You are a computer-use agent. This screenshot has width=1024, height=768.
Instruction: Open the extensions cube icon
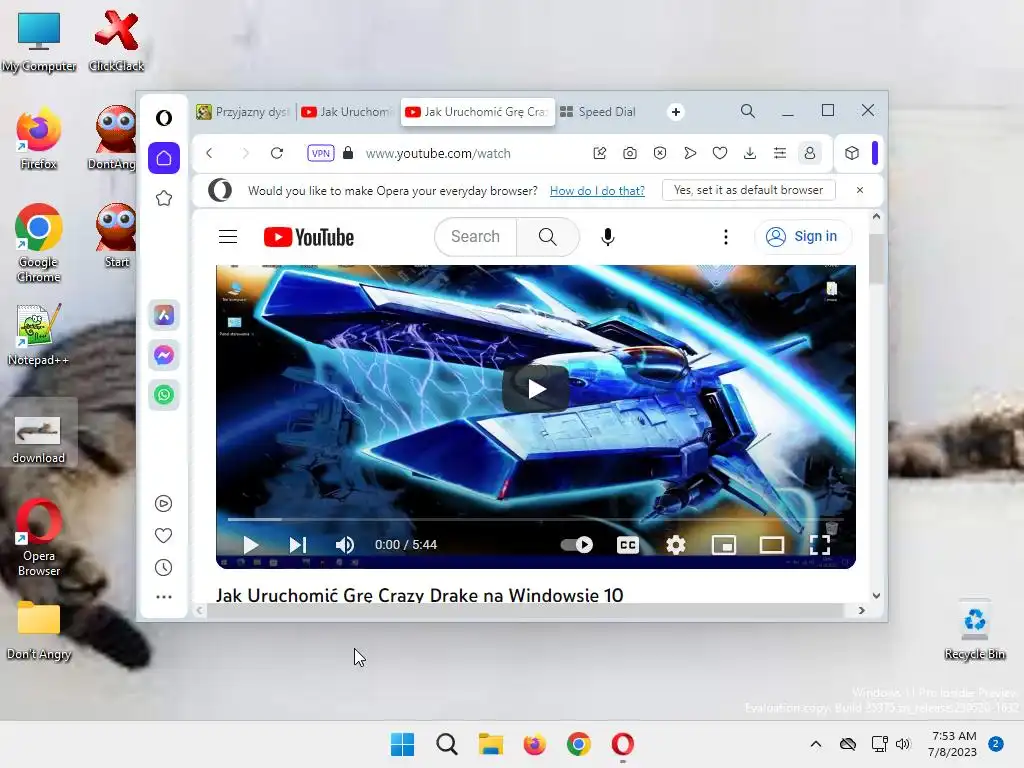[x=852, y=153]
